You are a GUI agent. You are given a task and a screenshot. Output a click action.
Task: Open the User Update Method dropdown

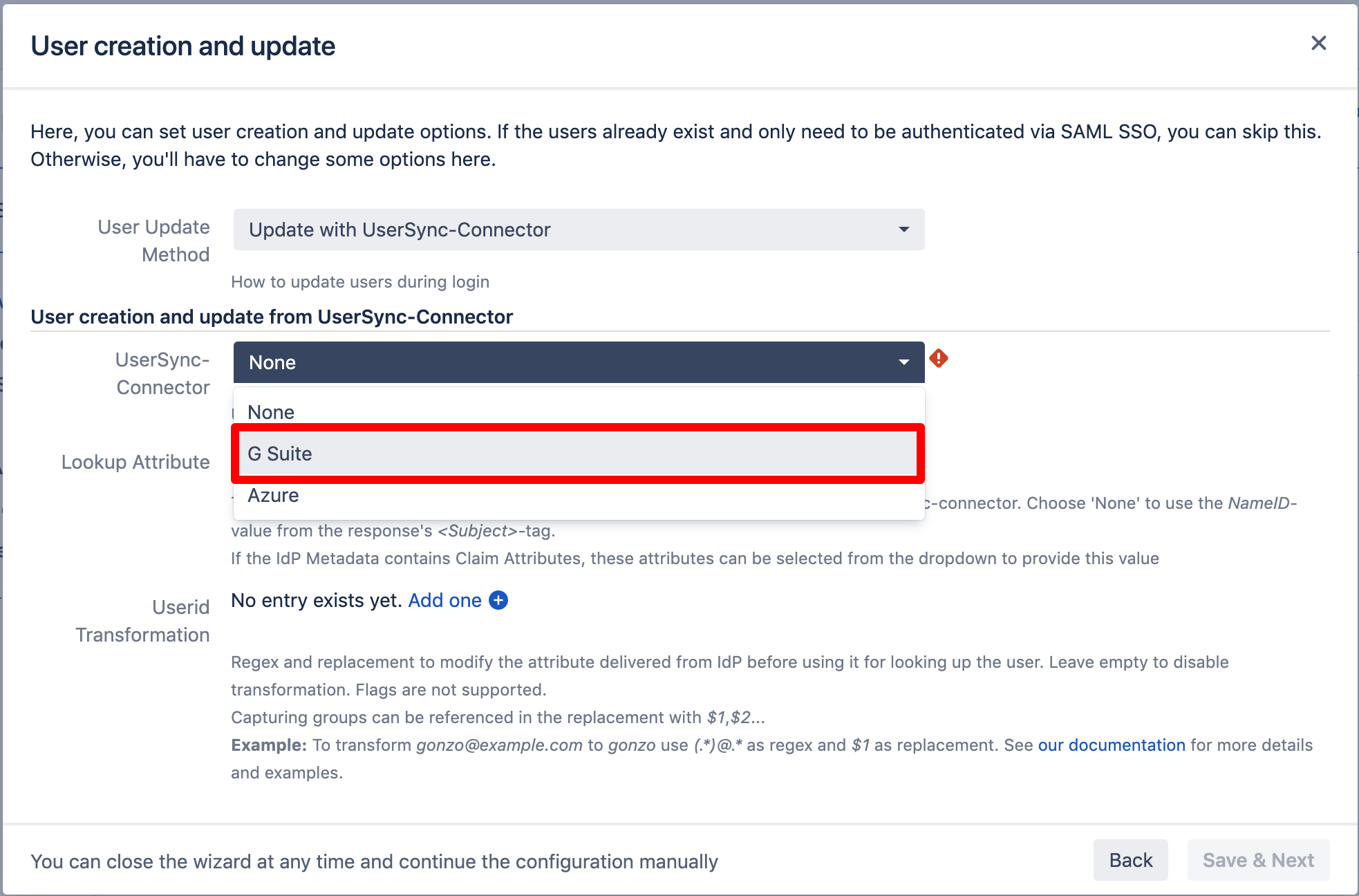[578, 230]
